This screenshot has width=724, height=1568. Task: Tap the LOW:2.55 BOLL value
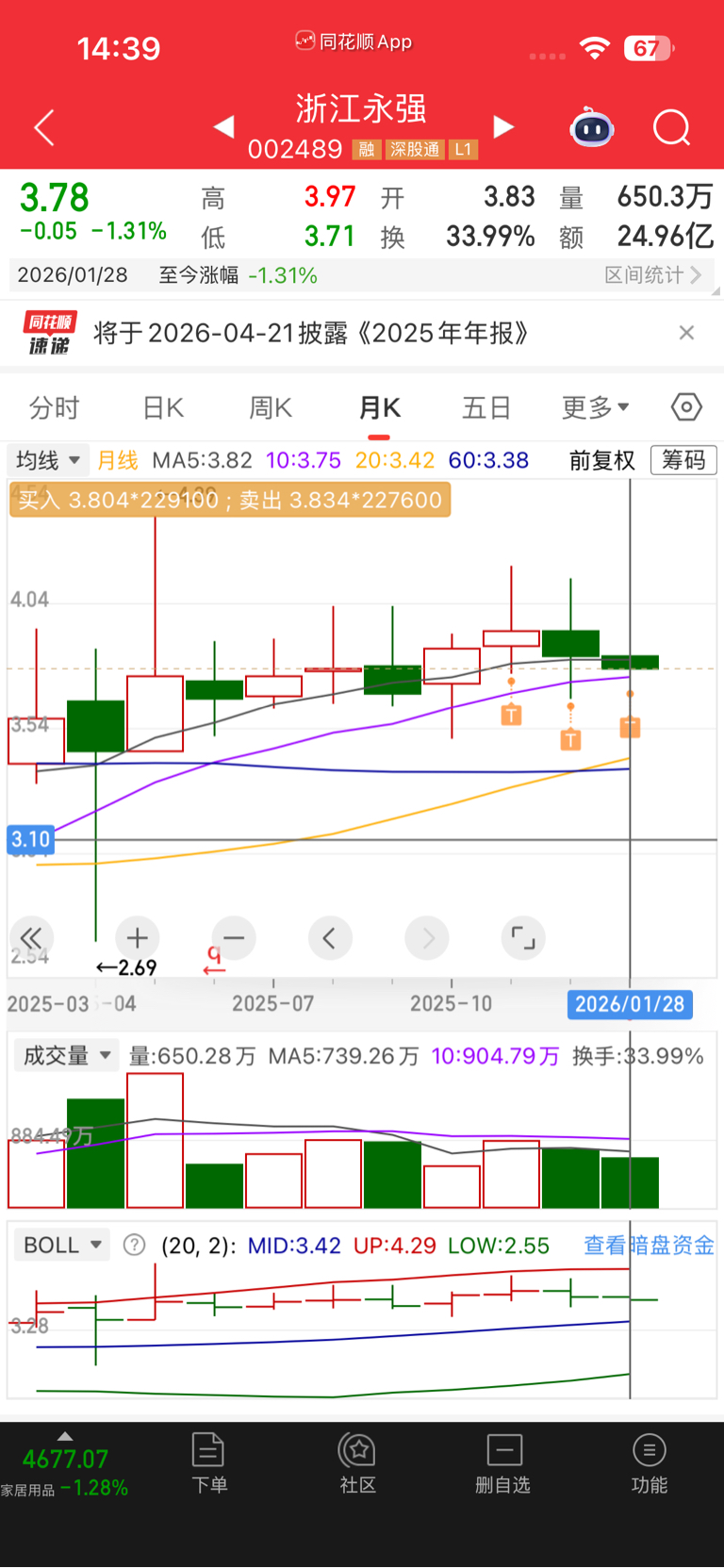coord(499,1246)
